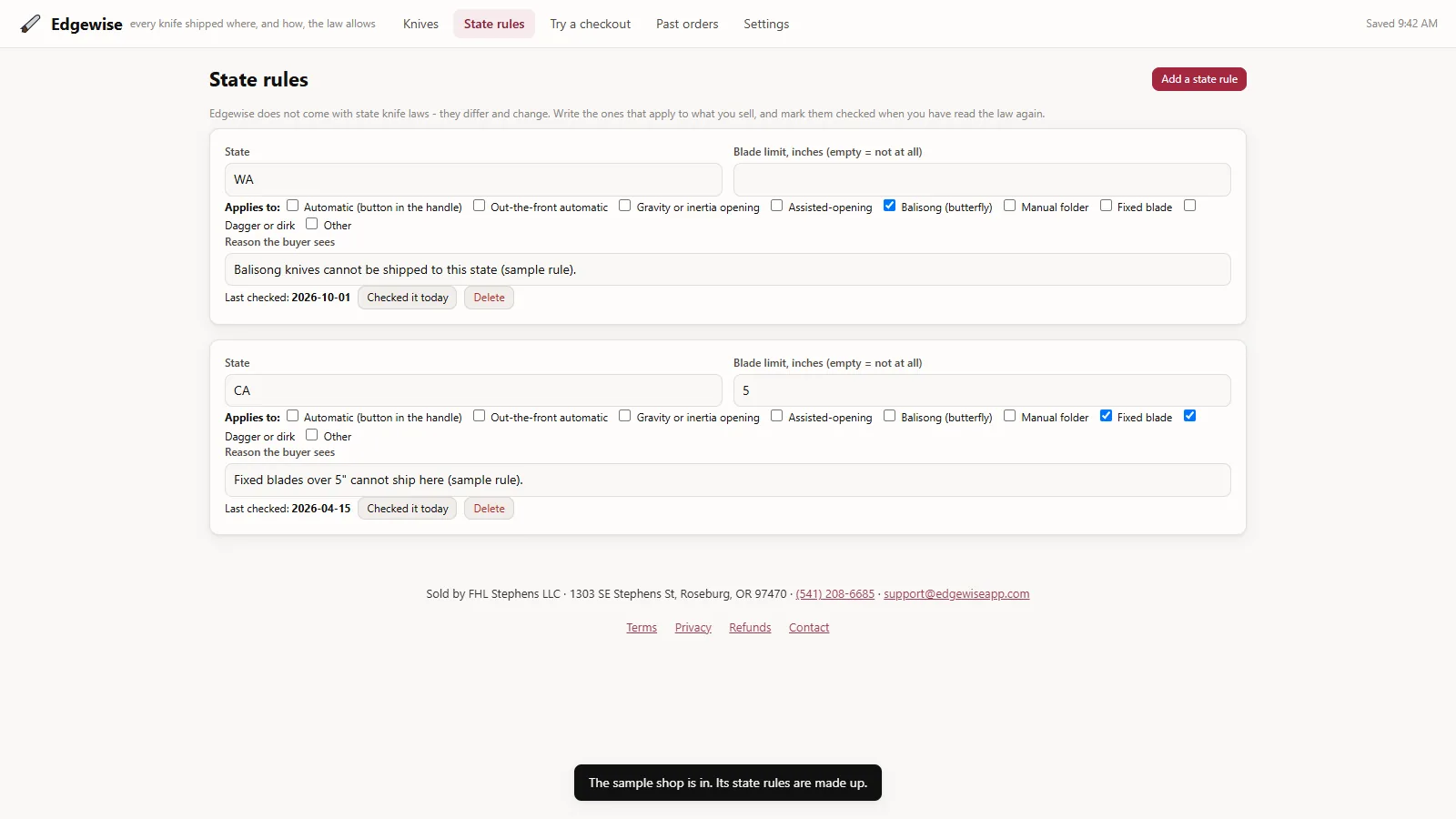
Task: Toggle Assisted-opening in the CA rule
Action: [776, 416]
